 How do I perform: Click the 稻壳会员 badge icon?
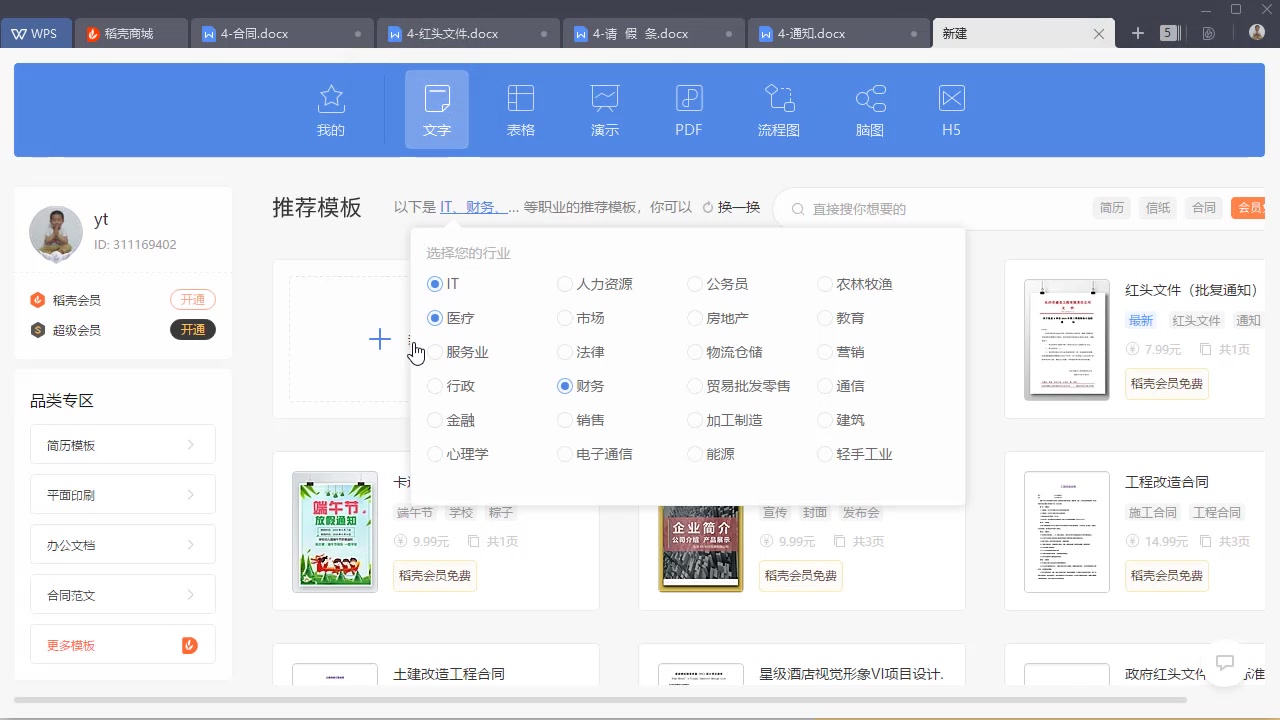pos(38,300)
